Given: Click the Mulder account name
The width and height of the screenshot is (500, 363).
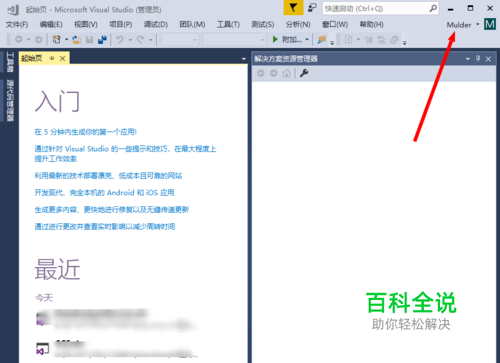Looking at the screenshot, I should pos(459,25).
